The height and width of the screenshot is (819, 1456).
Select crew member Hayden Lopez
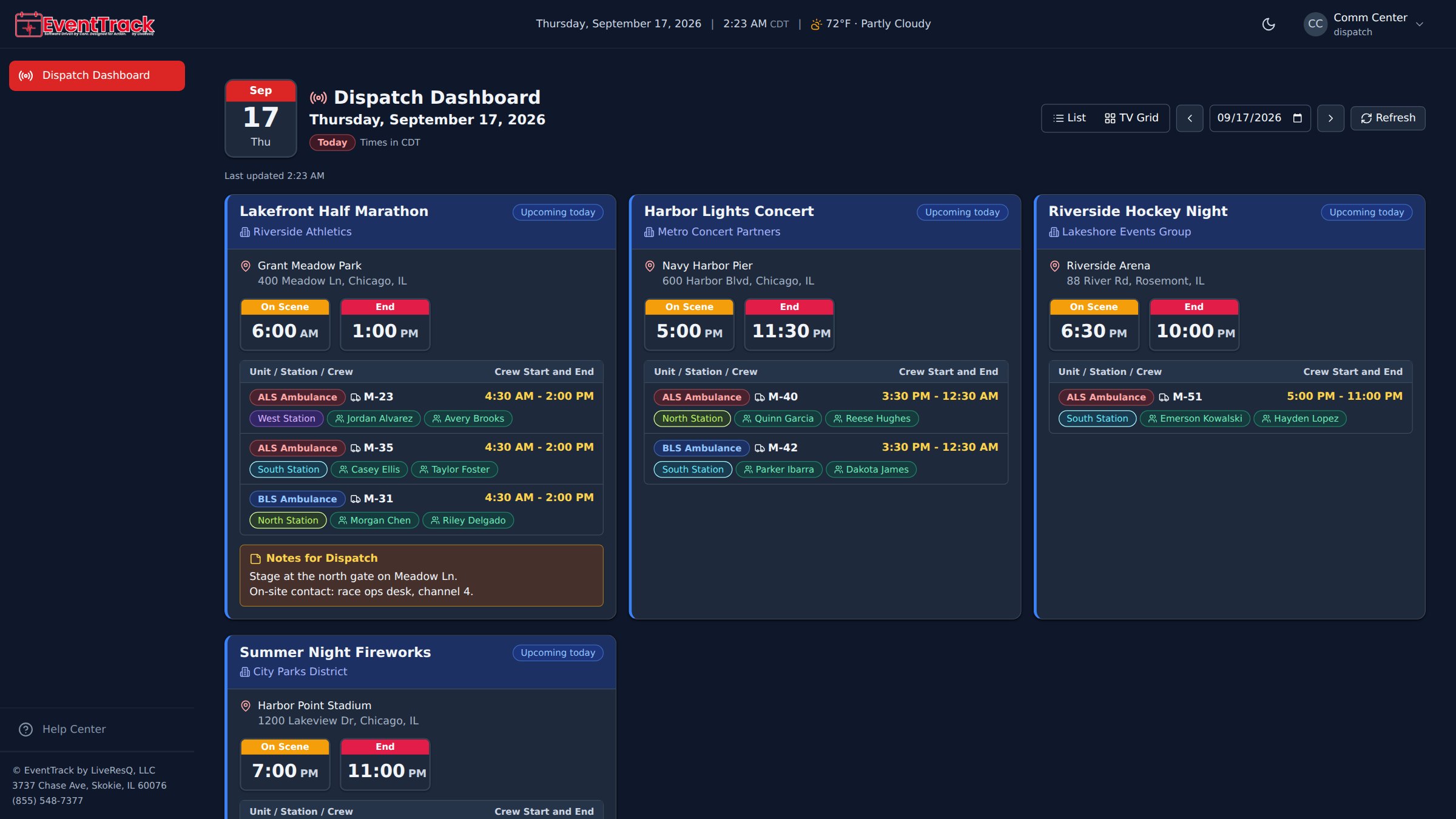pos(1300,419)
